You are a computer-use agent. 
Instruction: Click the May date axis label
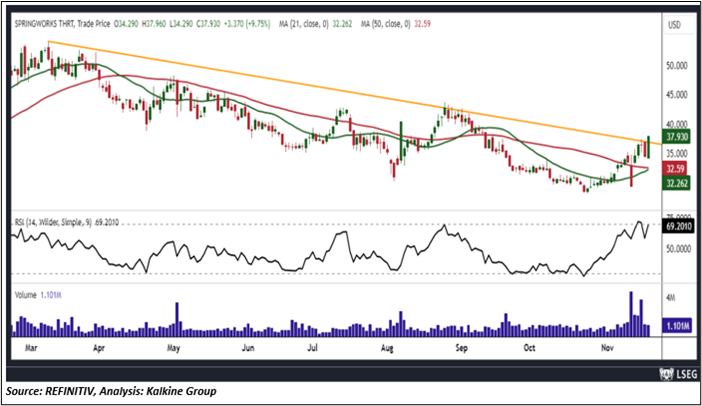tap(173, 348)
